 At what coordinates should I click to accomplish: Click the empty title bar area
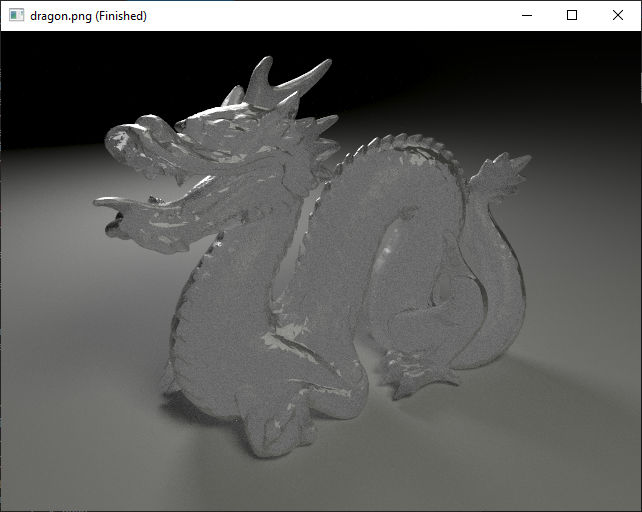click(330, 16)
